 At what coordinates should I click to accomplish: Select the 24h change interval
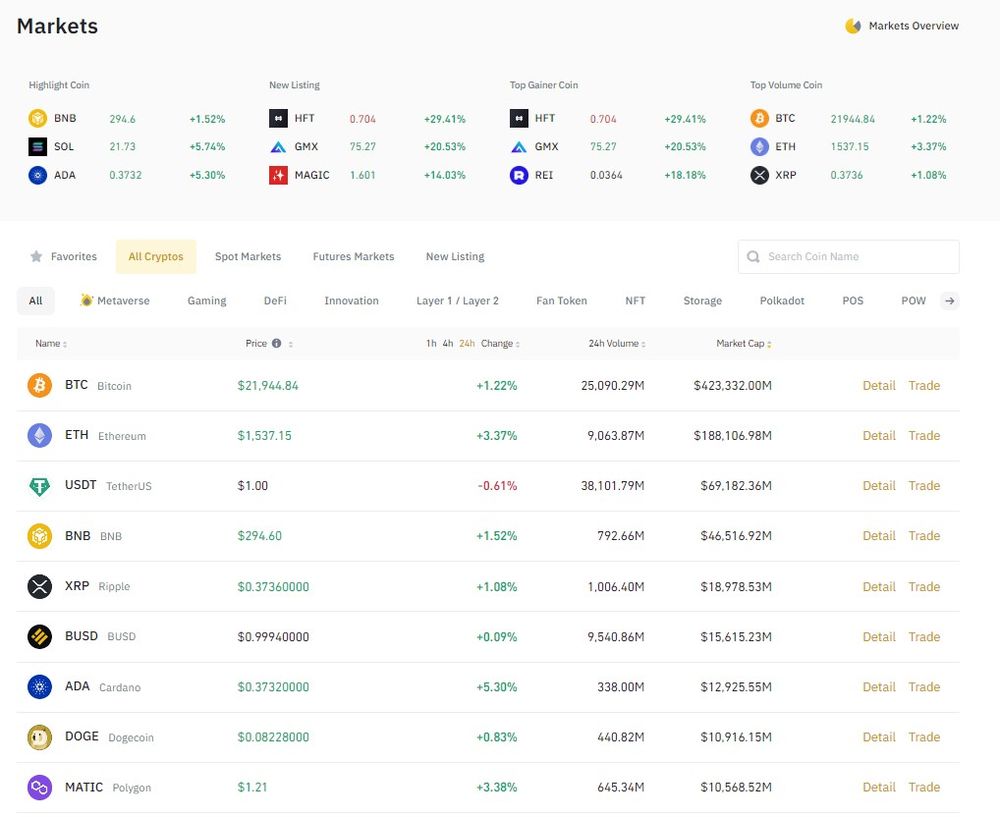[467, 344]
